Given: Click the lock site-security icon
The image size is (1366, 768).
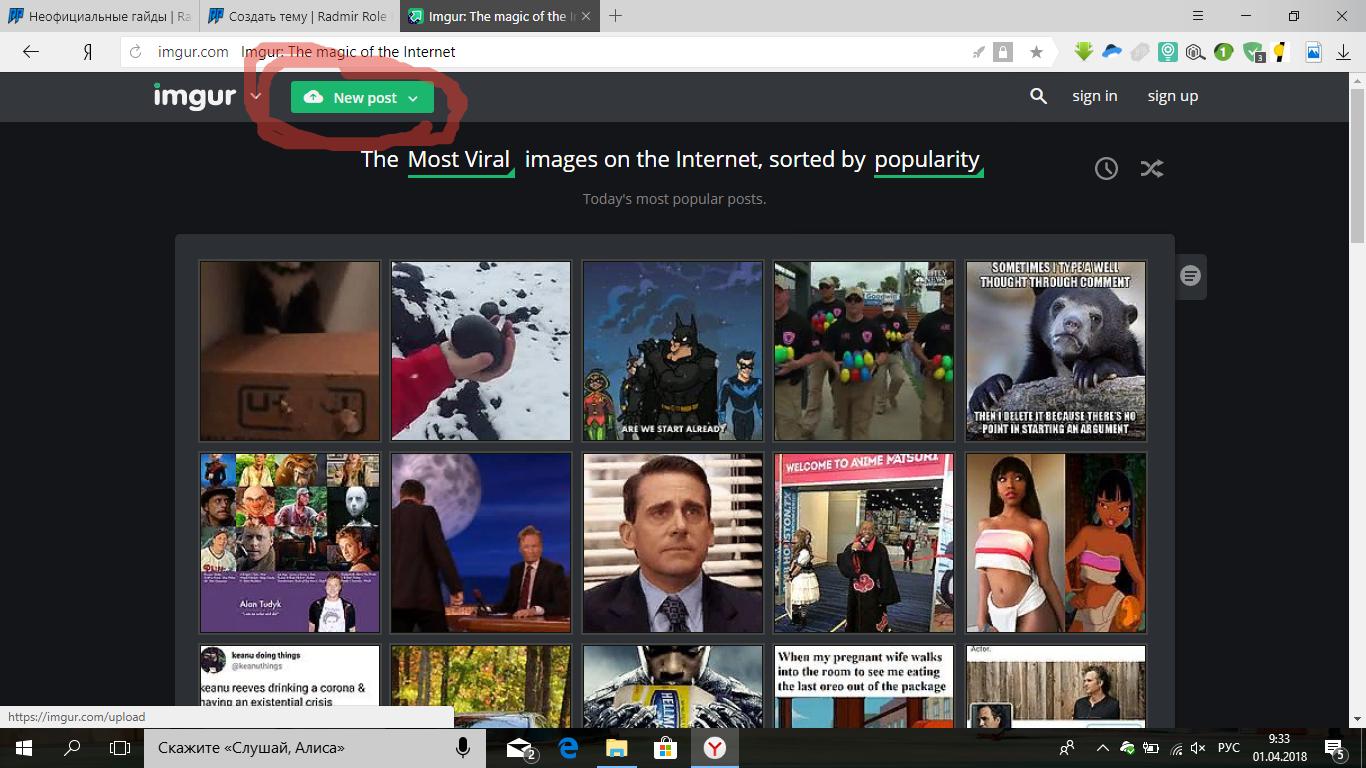Looking at the screenshot, I should 1003,52.
